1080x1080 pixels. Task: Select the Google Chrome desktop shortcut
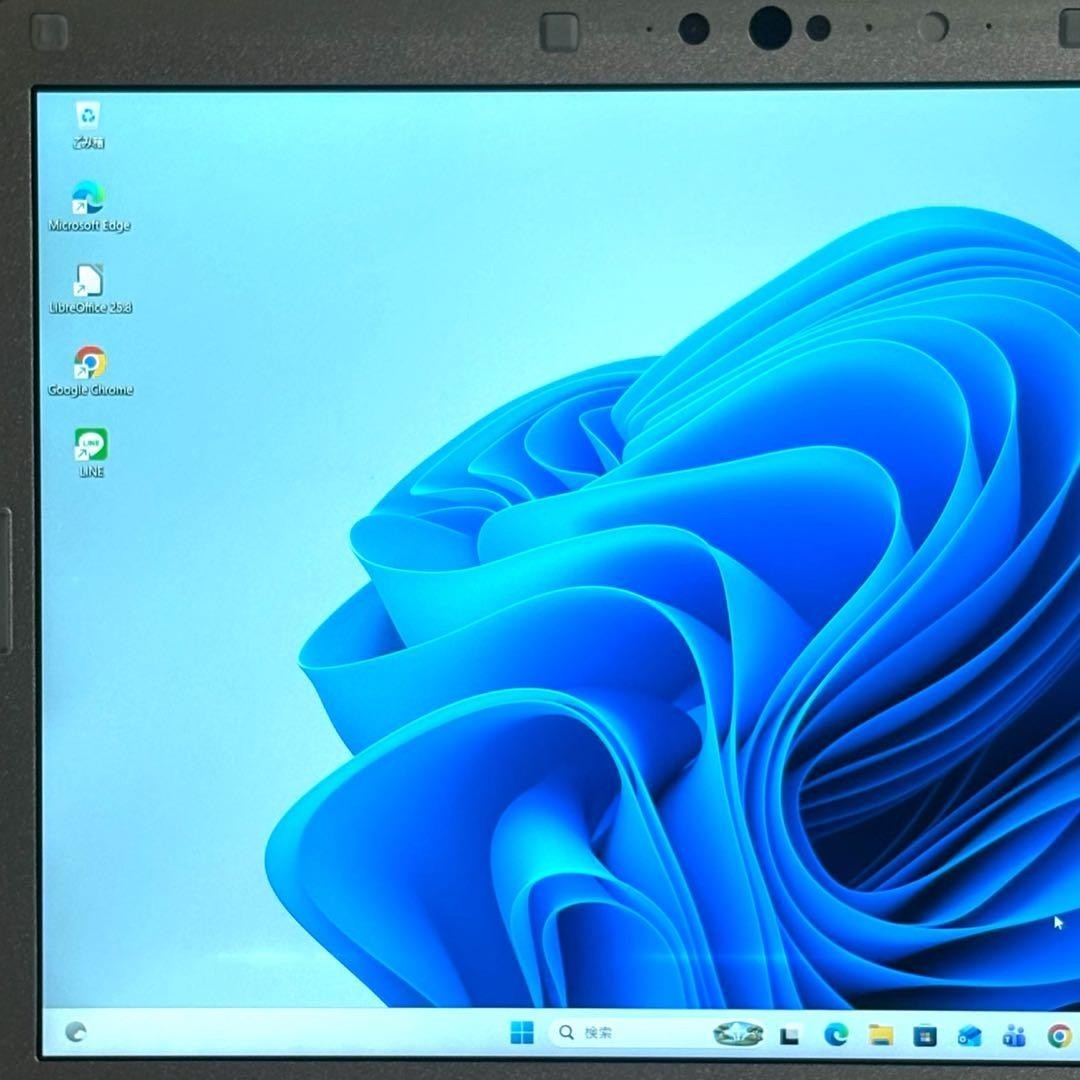90,371
